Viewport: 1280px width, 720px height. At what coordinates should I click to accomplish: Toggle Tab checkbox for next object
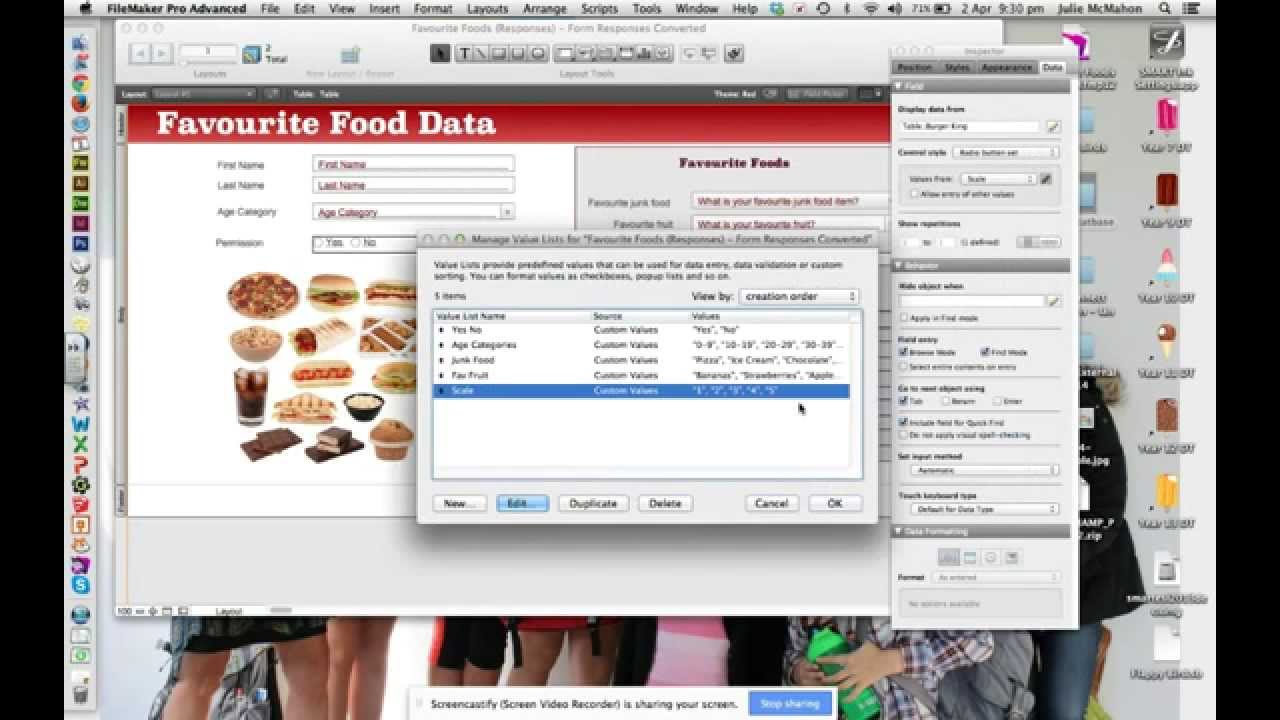point(904,401)
